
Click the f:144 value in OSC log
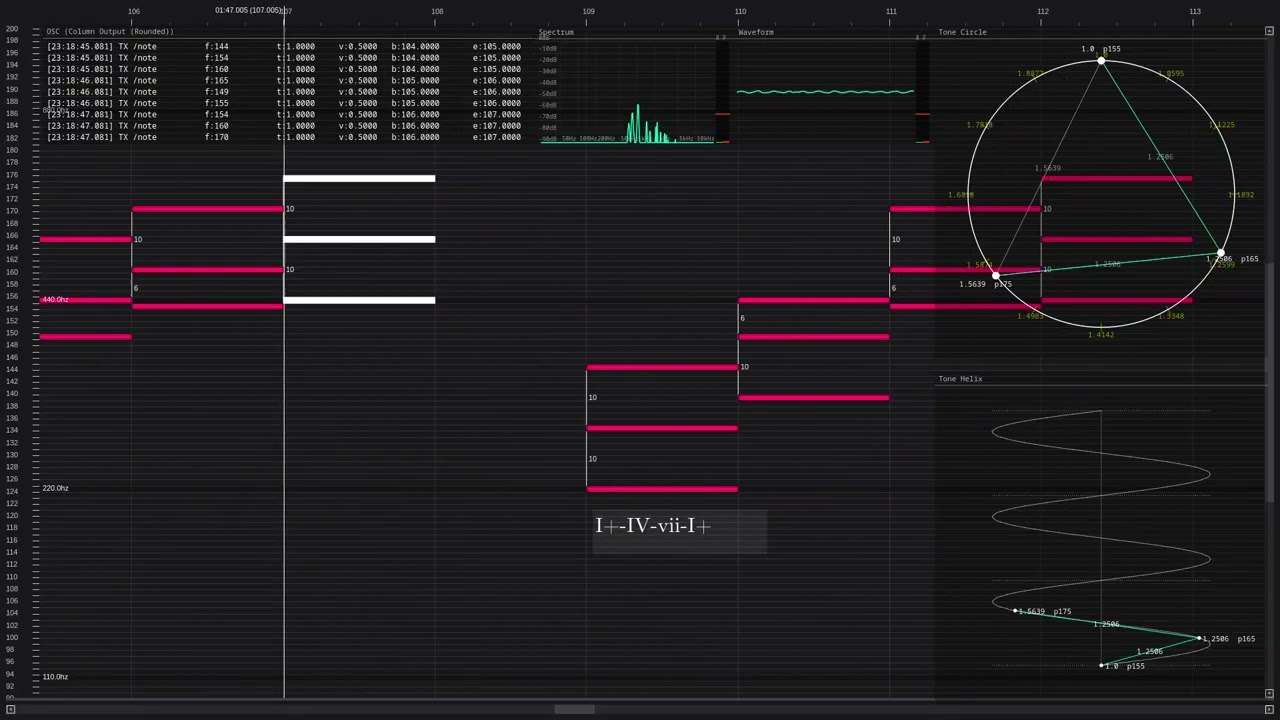pos(217,46)
